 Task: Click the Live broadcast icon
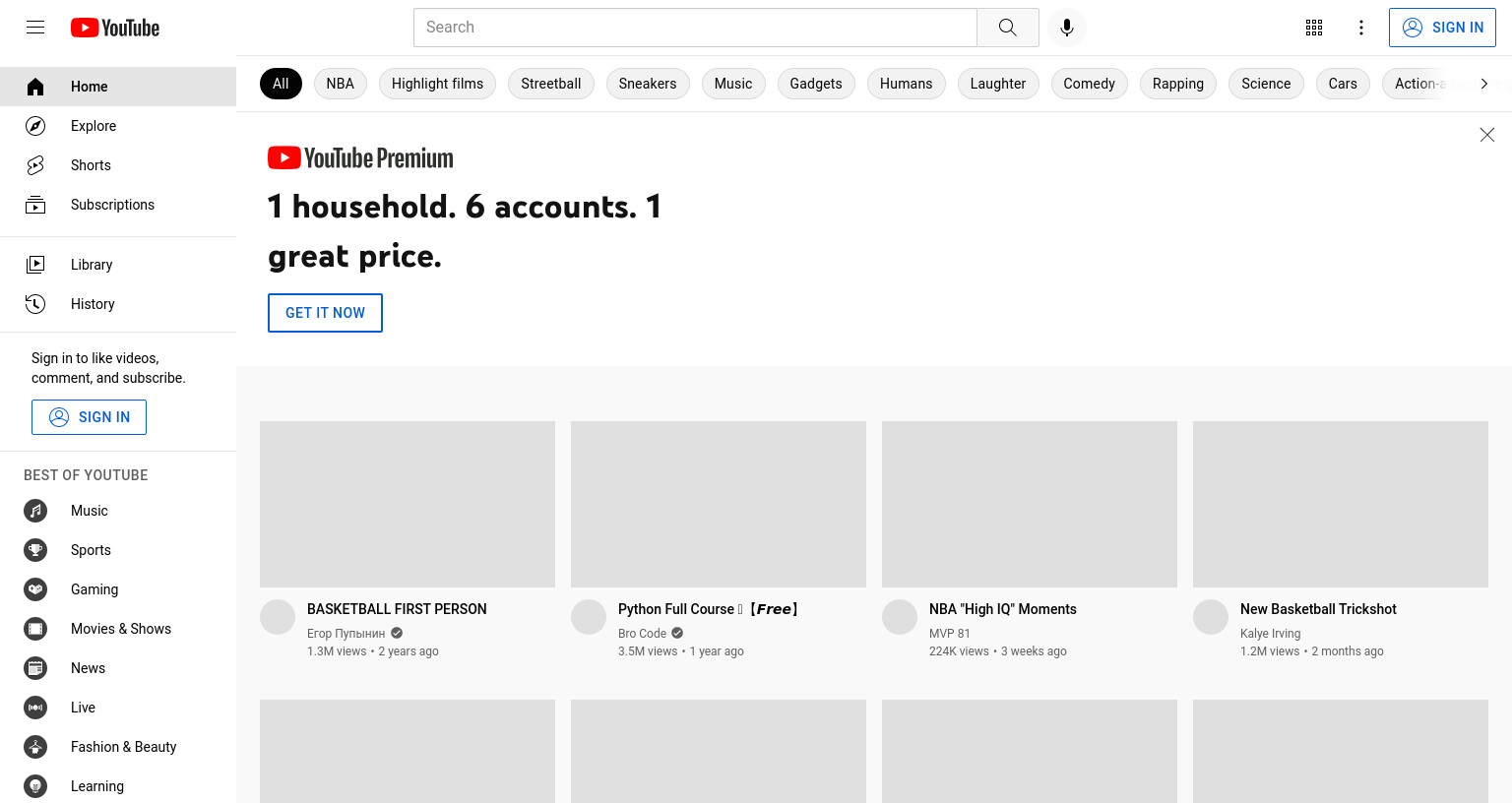coord(35,708)
